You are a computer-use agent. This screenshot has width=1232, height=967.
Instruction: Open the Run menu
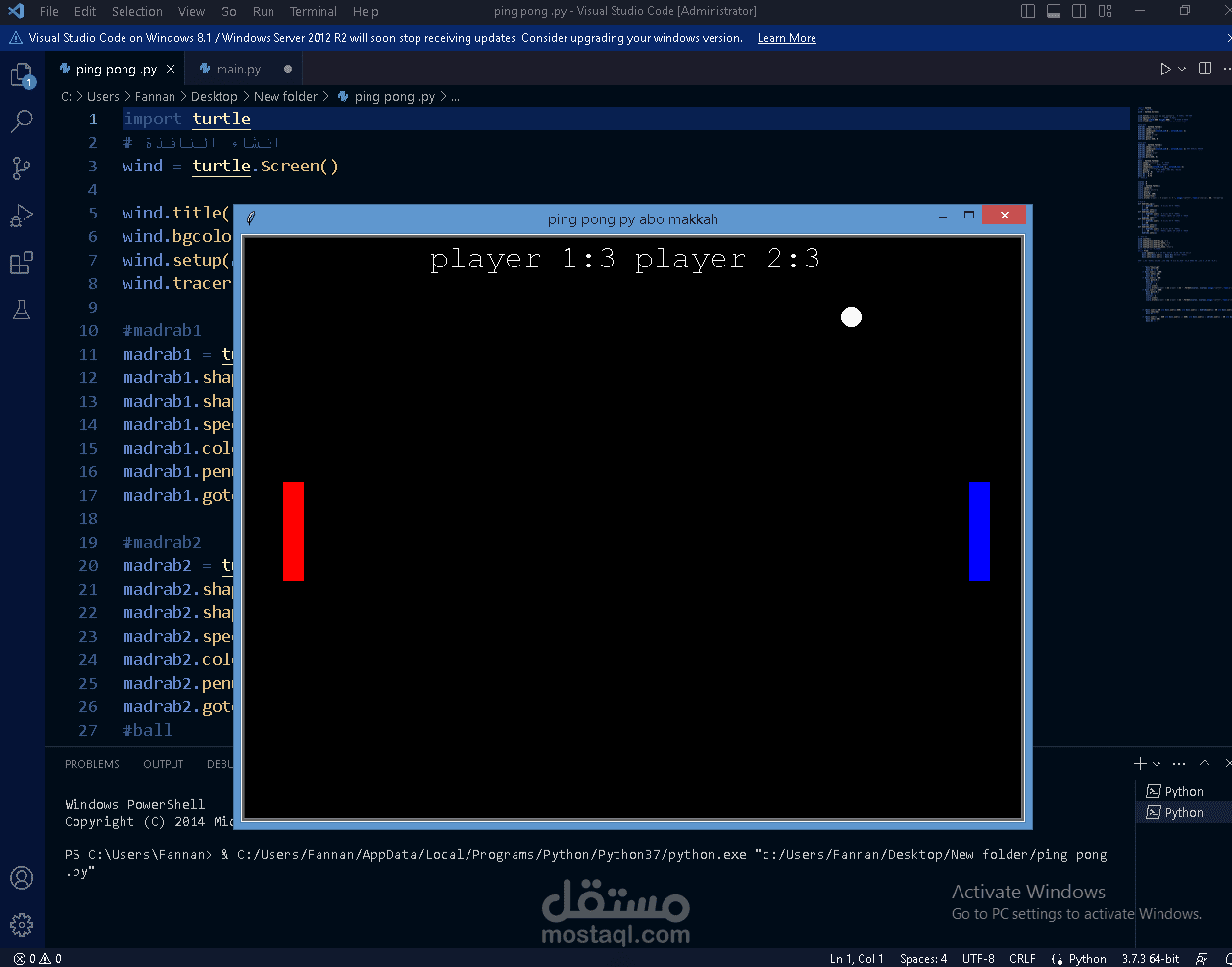(264, 11)
